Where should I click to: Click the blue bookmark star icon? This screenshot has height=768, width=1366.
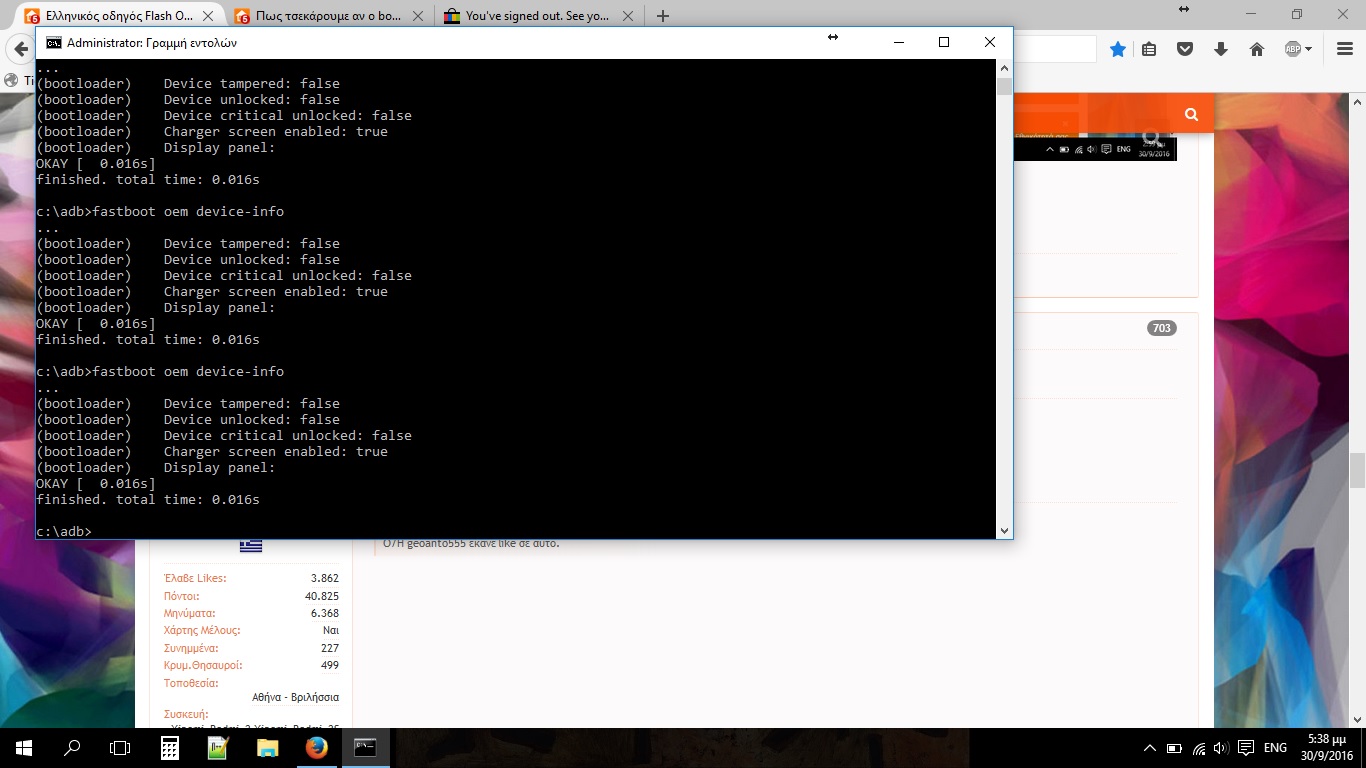(1118, 49)
